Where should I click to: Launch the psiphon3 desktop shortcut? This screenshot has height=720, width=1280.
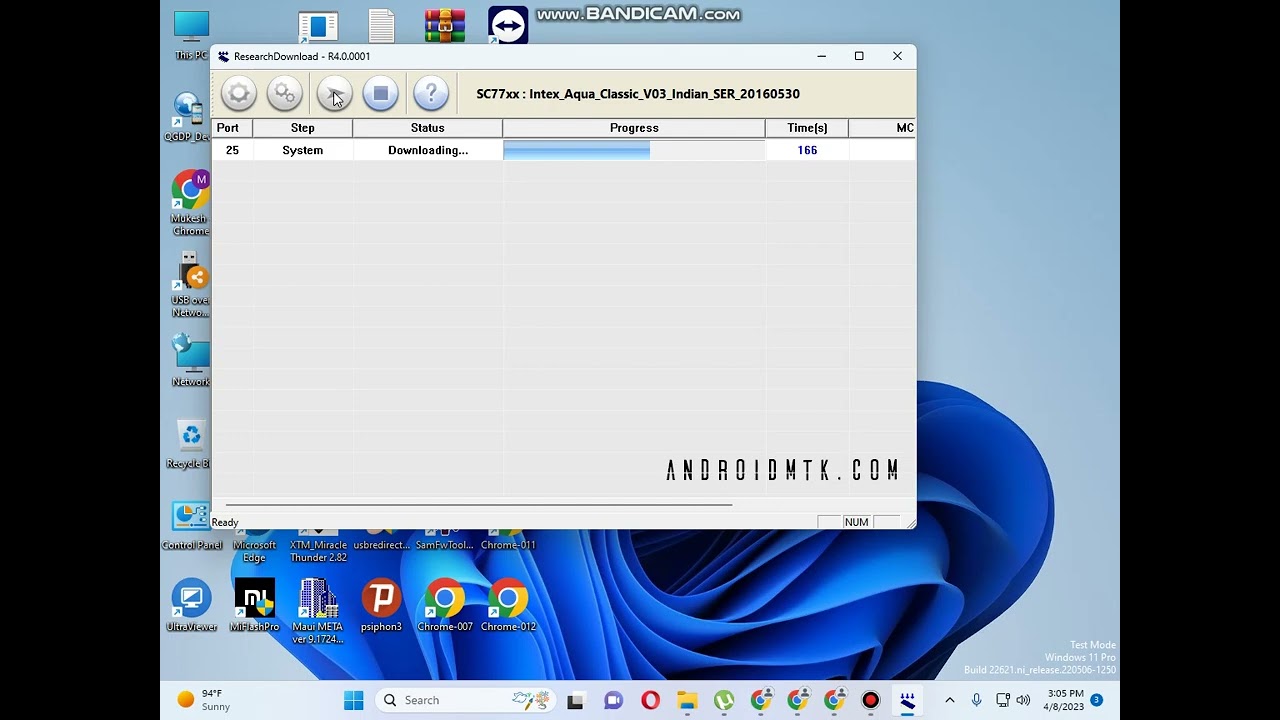[381, 605]
